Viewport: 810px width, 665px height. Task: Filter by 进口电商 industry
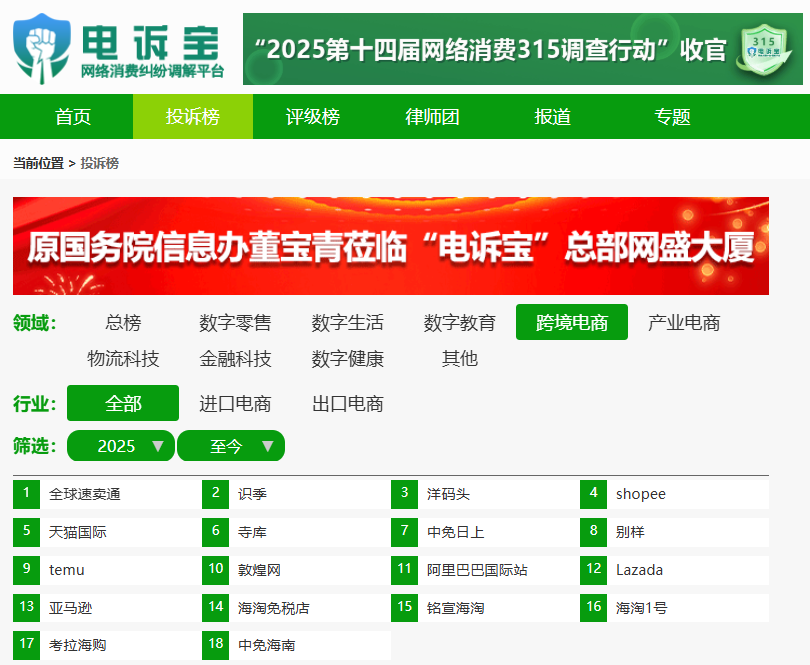[235, 403]
